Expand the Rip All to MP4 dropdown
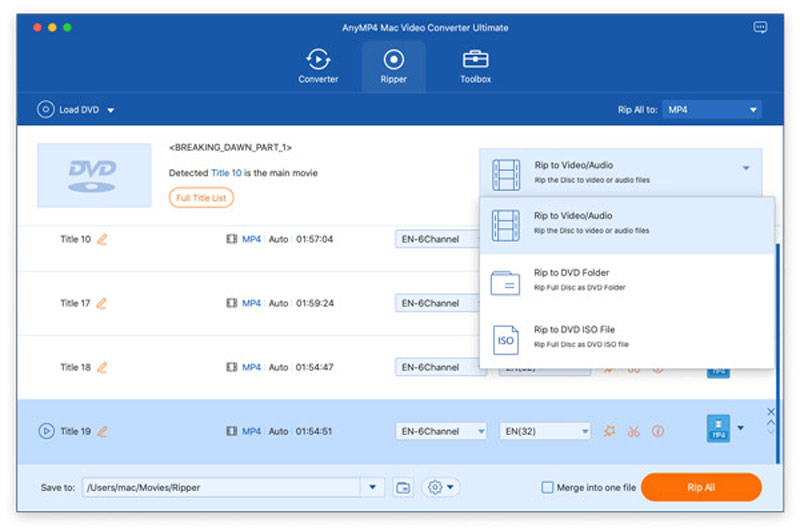 712,110
